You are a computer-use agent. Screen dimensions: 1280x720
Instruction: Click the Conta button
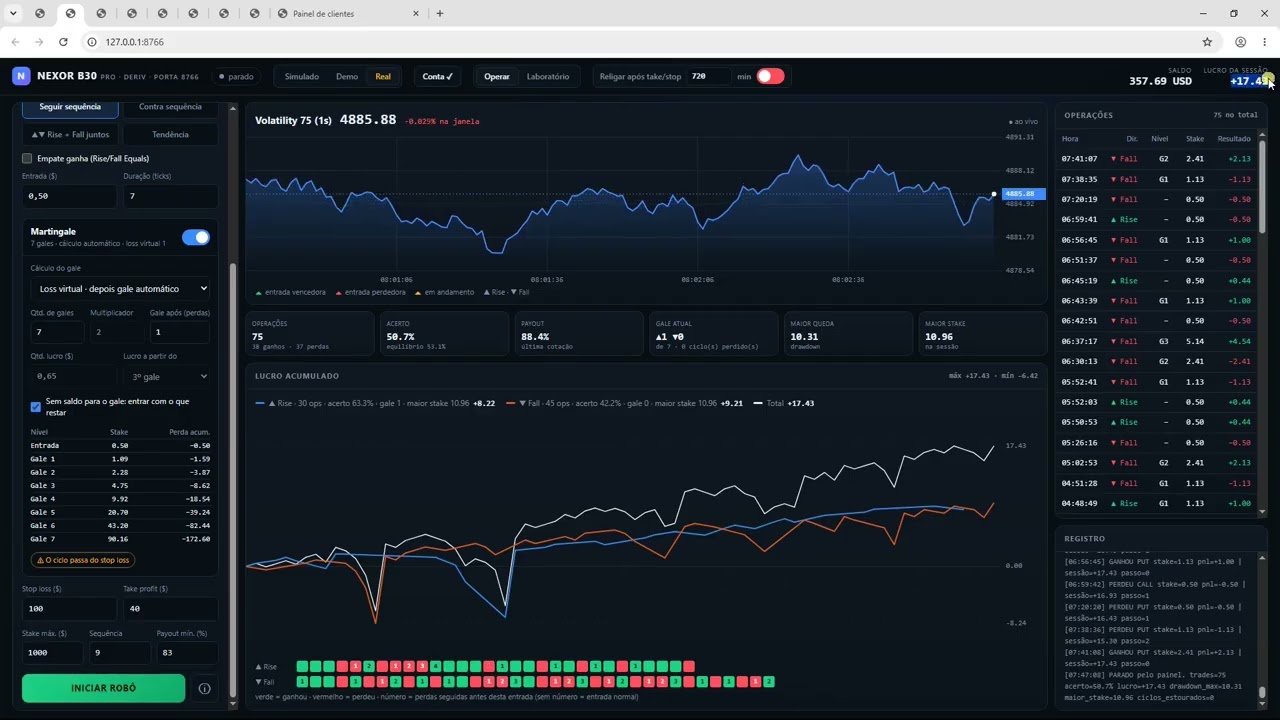click(438, 76)
